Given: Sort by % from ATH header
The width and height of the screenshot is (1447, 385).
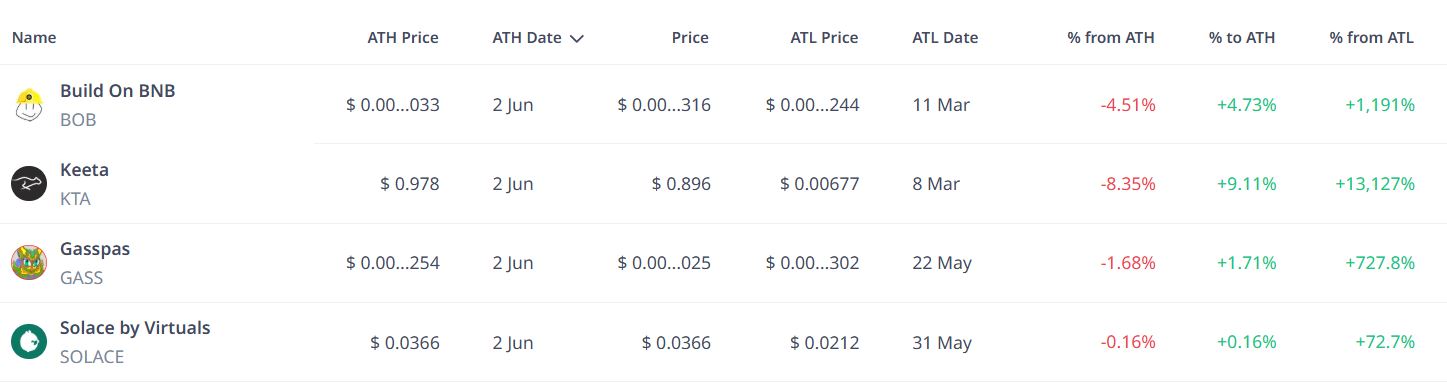Looking at the screenshot, I should (x=1111, y=38).
